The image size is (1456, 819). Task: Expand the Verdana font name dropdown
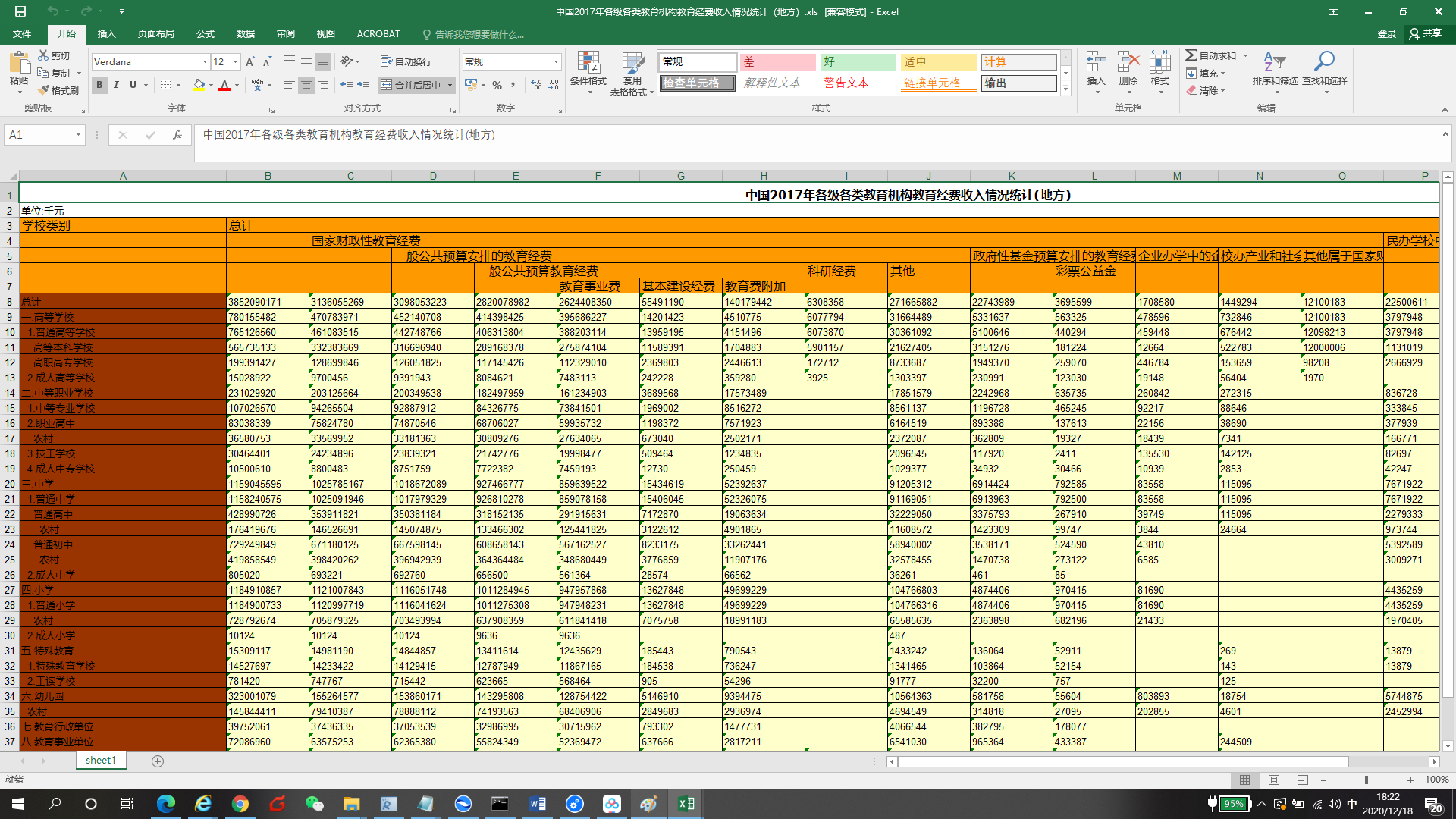[x=205, y=62]
